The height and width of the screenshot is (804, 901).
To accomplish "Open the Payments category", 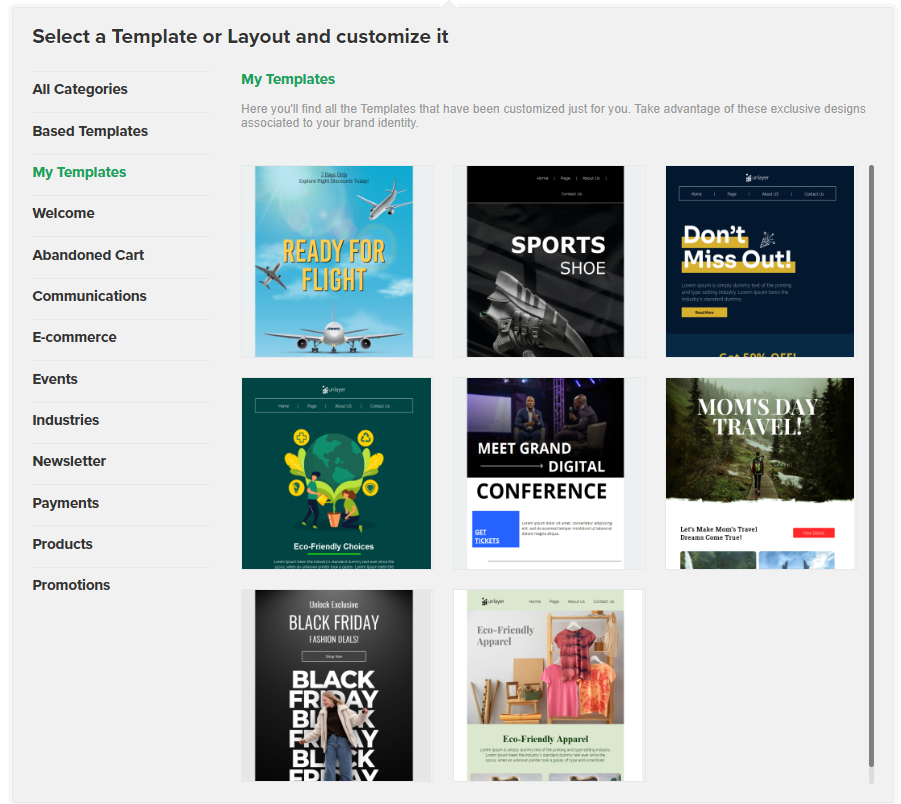I will [x=65, y=503].
